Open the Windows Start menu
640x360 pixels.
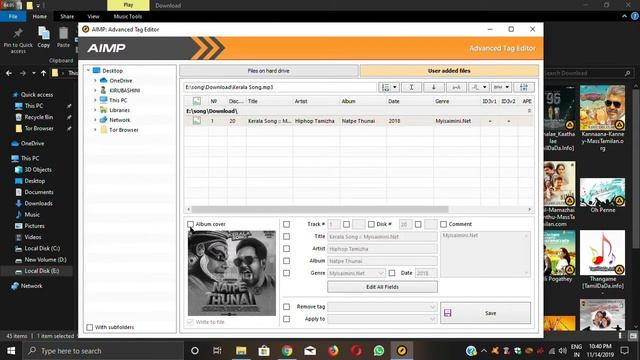[11, 351]
